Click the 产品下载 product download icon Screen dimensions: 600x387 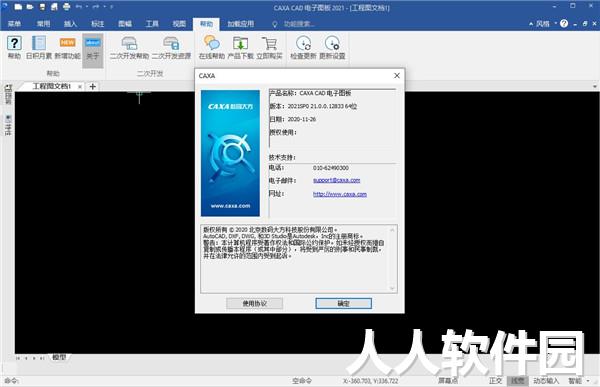coord(240,47)
